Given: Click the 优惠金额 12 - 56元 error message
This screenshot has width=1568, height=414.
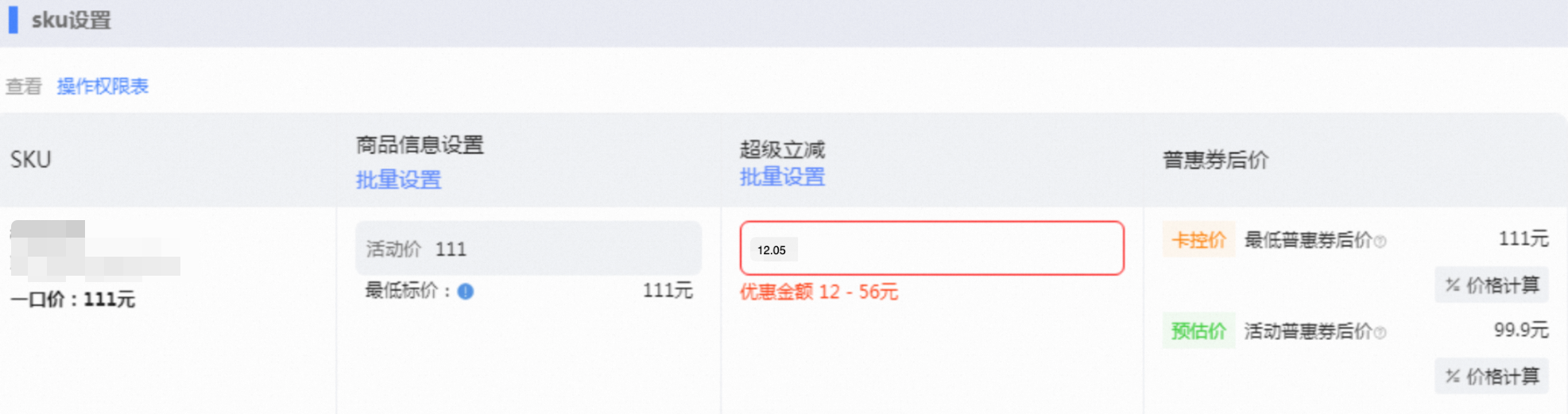Looking at the screenshot, I should point(819,292).
